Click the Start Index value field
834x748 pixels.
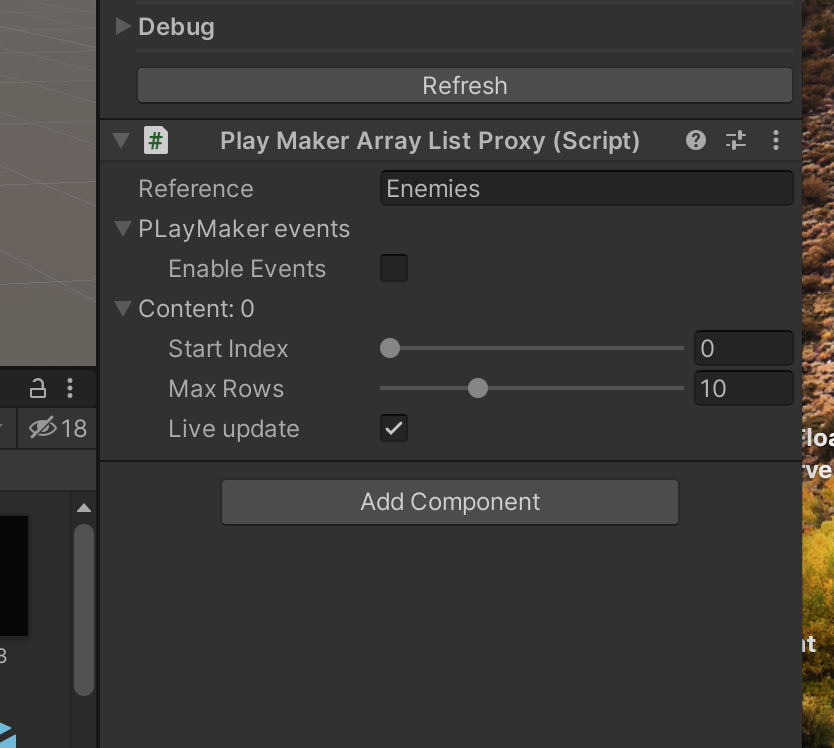click(x=744, y=348)
